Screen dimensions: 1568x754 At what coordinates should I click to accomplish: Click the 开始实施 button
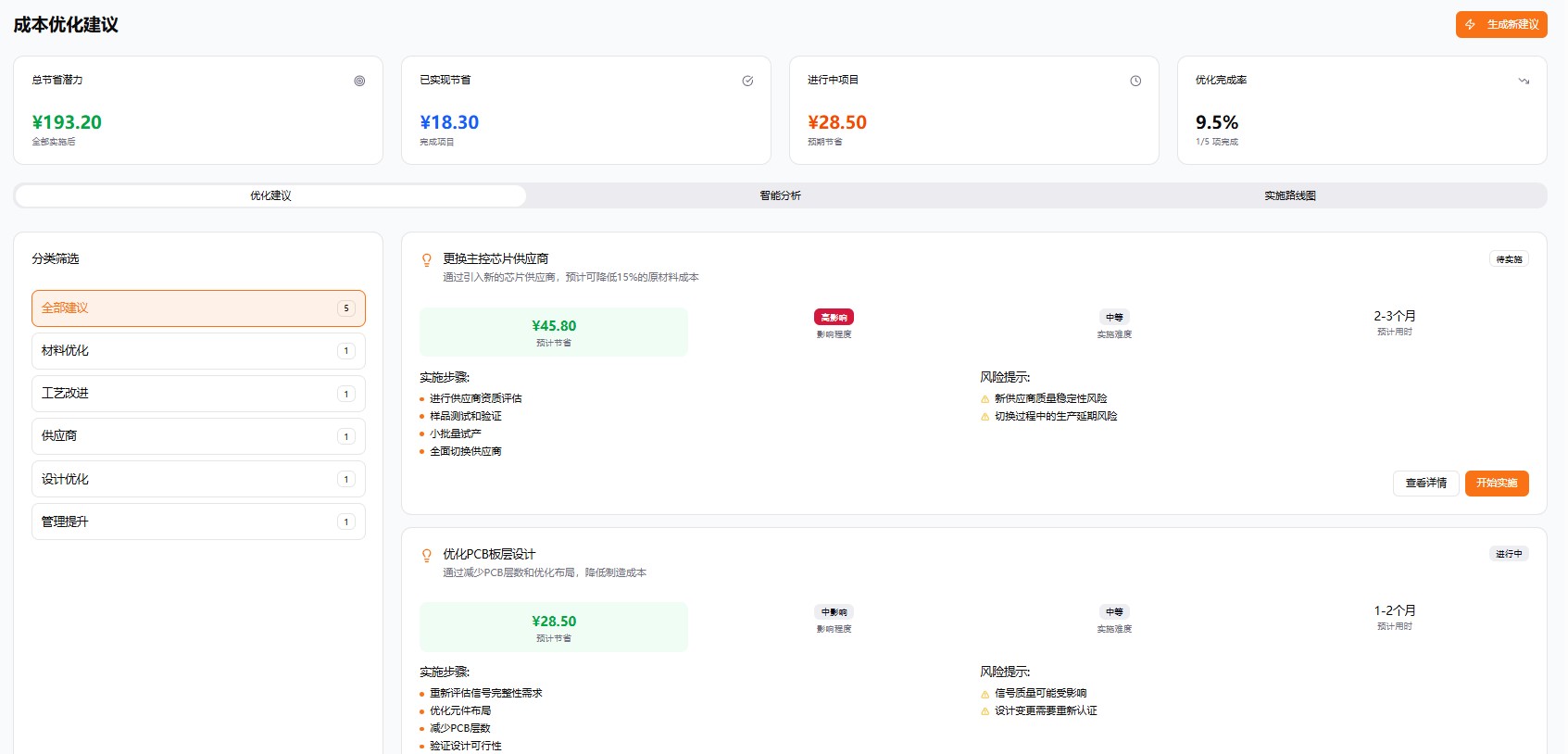point(1496,484)
